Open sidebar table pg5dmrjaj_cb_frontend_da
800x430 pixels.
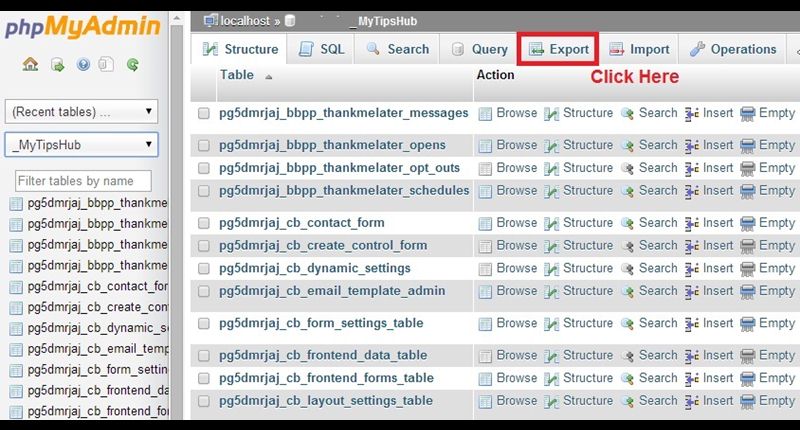point(98,390)
